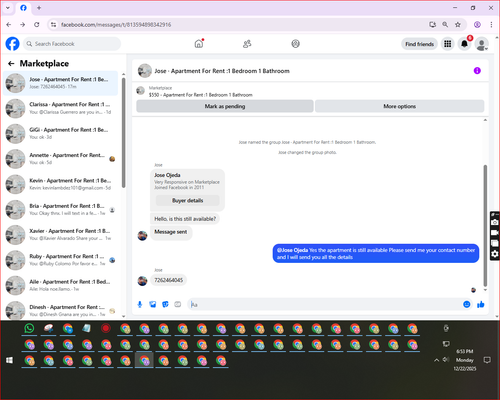Open the Bria apartment conversation

pyautogui.click(x=61, y=210)
